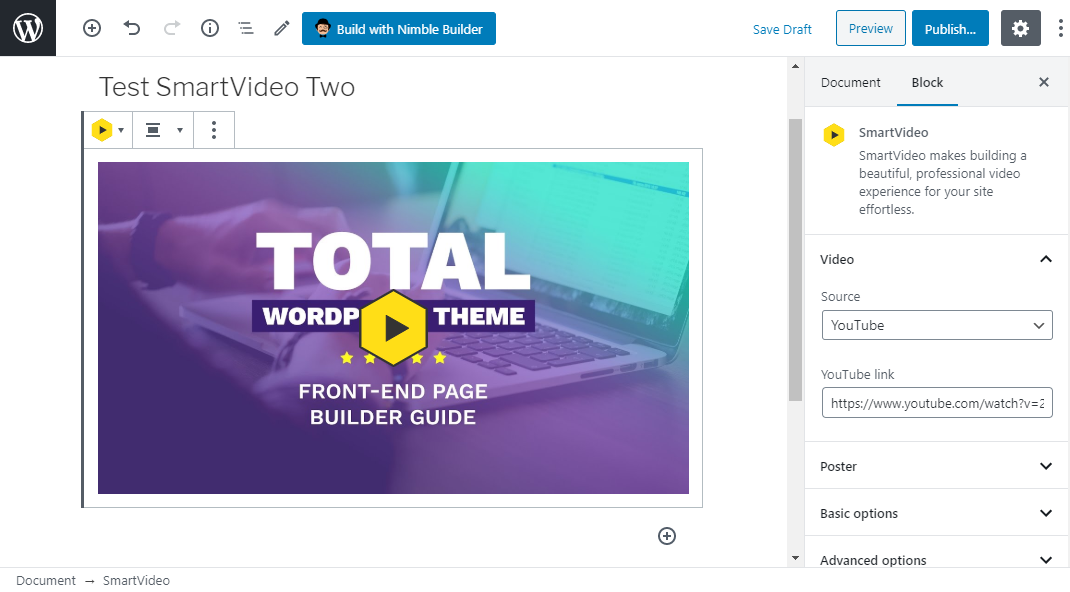Image resolution: width=1070 pixels, height=592 pixels.
Task: Click the editor scrollbar down arrow
Action: (795, 558)
